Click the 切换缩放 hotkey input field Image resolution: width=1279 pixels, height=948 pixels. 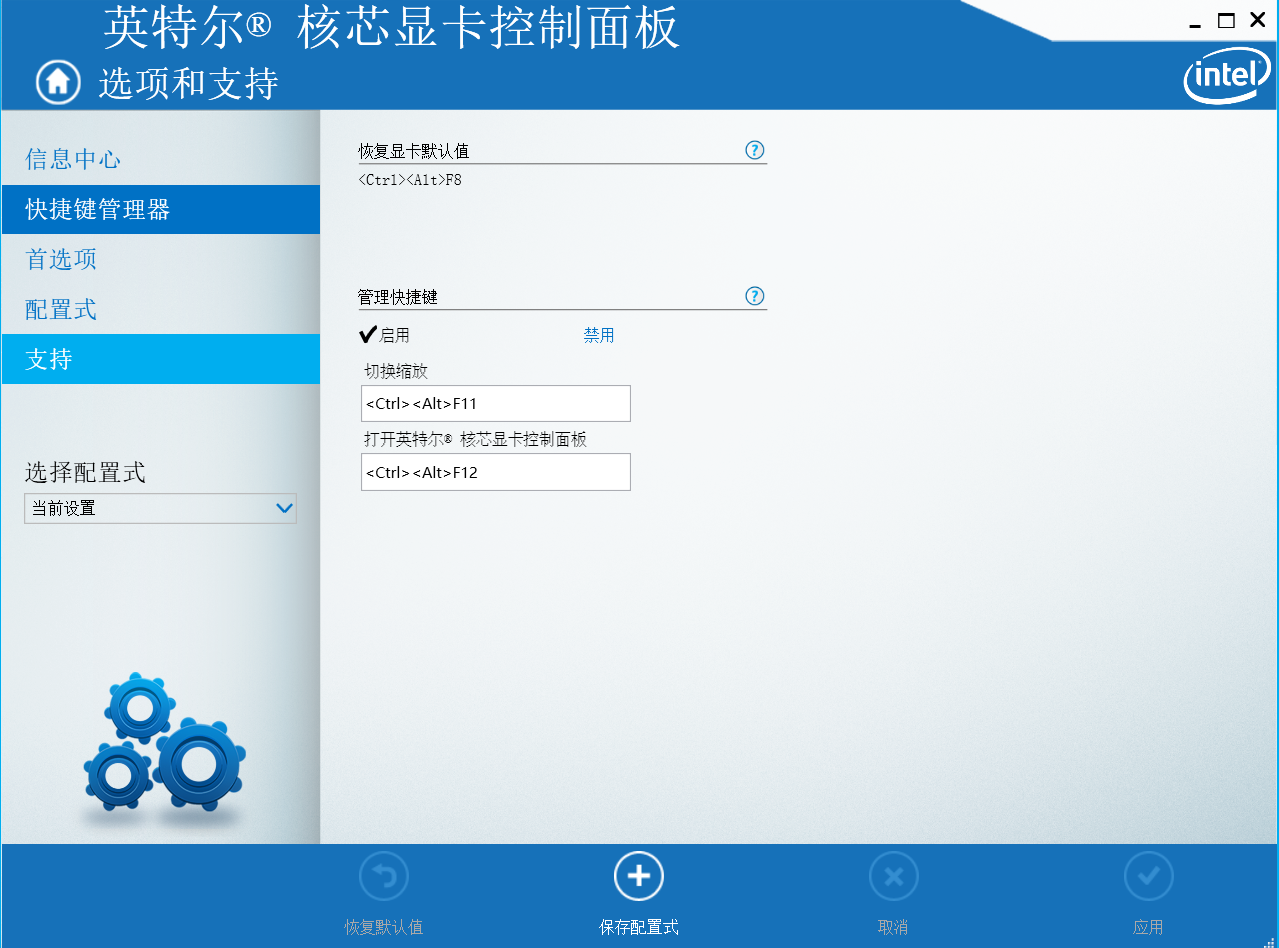pos(495,403)
